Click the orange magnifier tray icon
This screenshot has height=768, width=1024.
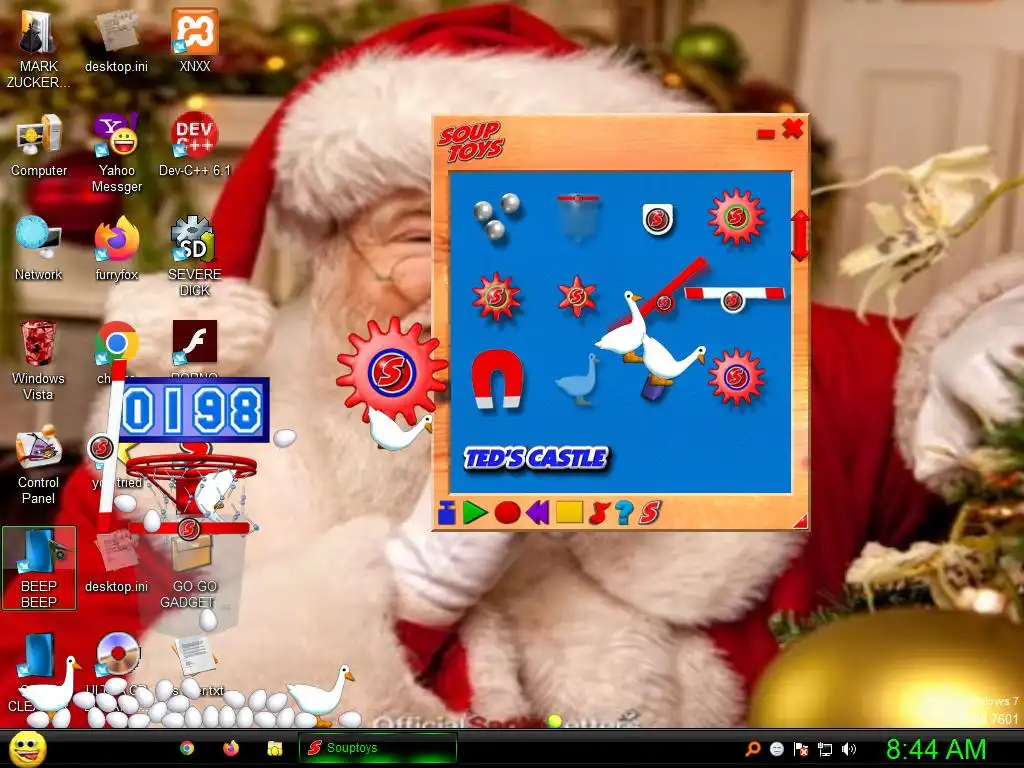(753, 749)
